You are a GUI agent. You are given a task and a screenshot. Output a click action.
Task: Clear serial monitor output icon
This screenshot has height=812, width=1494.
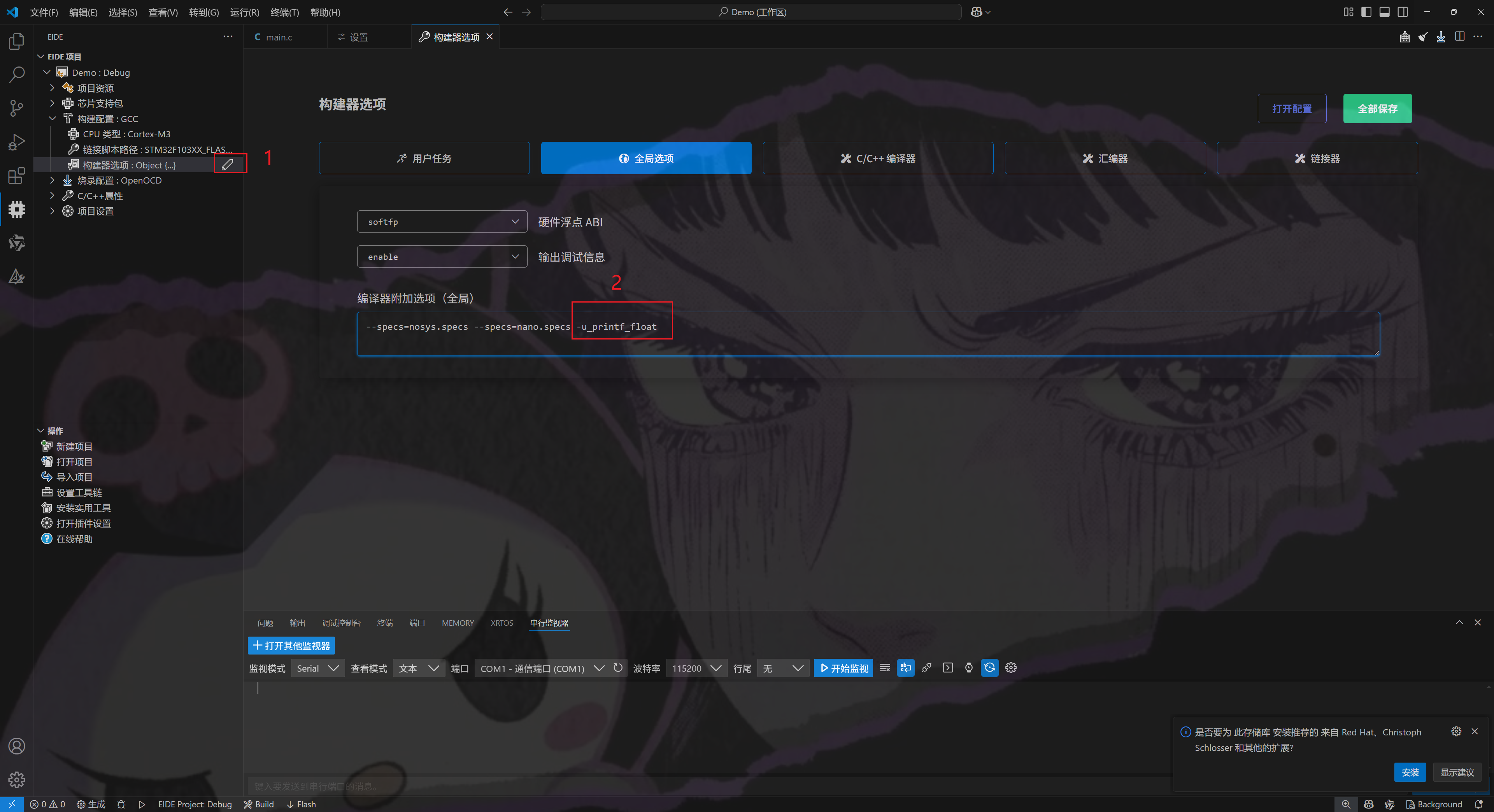pos(884,668)
